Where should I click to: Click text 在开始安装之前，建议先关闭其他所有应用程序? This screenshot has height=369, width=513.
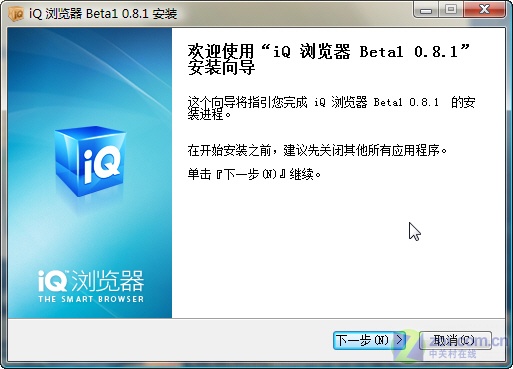(x=317, y=150)
